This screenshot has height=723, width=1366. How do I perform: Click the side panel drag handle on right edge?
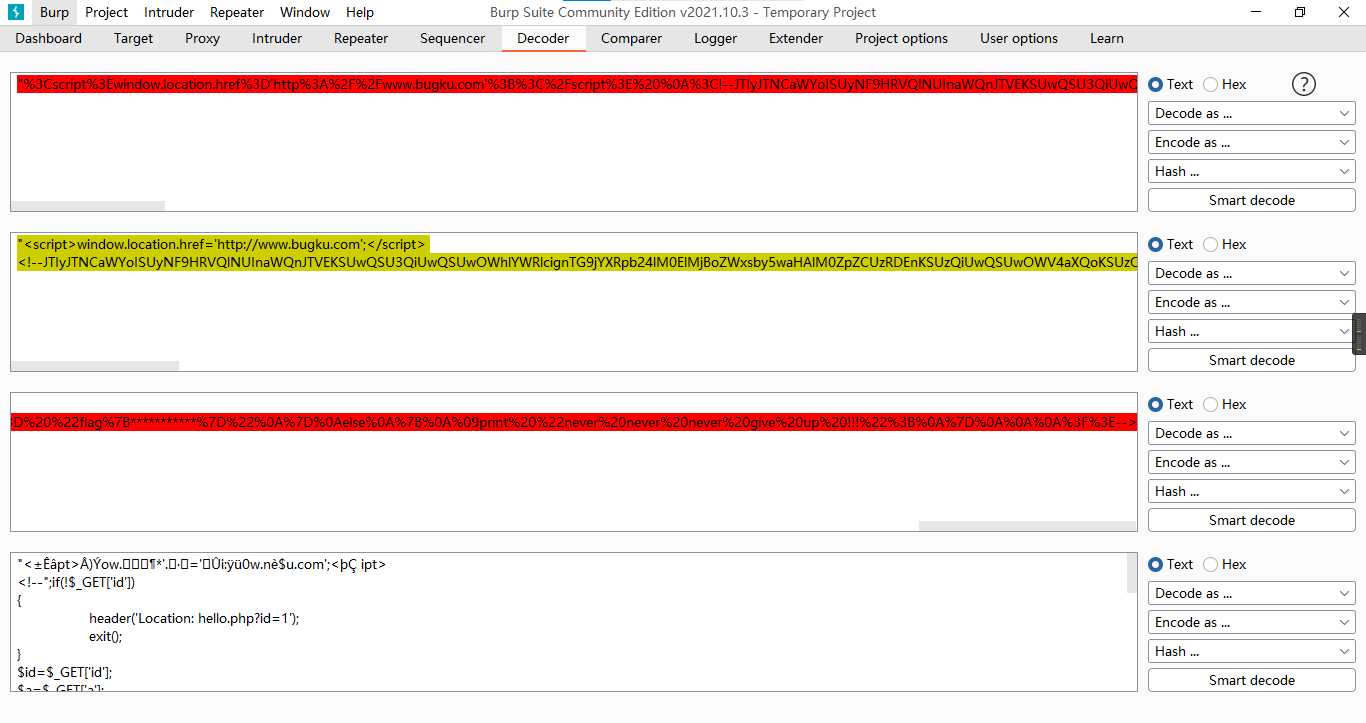1359,334
